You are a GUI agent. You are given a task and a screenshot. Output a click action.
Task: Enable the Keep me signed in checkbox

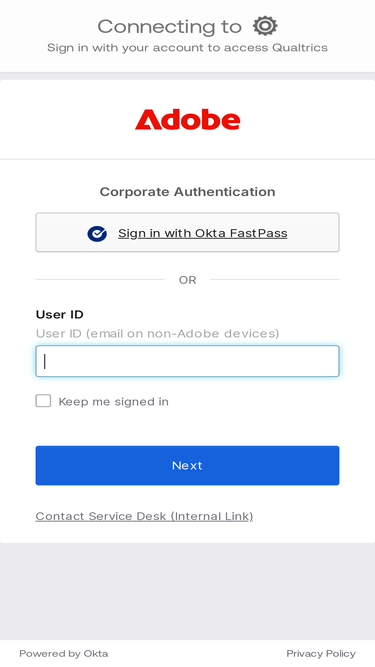tap(43, 401)
